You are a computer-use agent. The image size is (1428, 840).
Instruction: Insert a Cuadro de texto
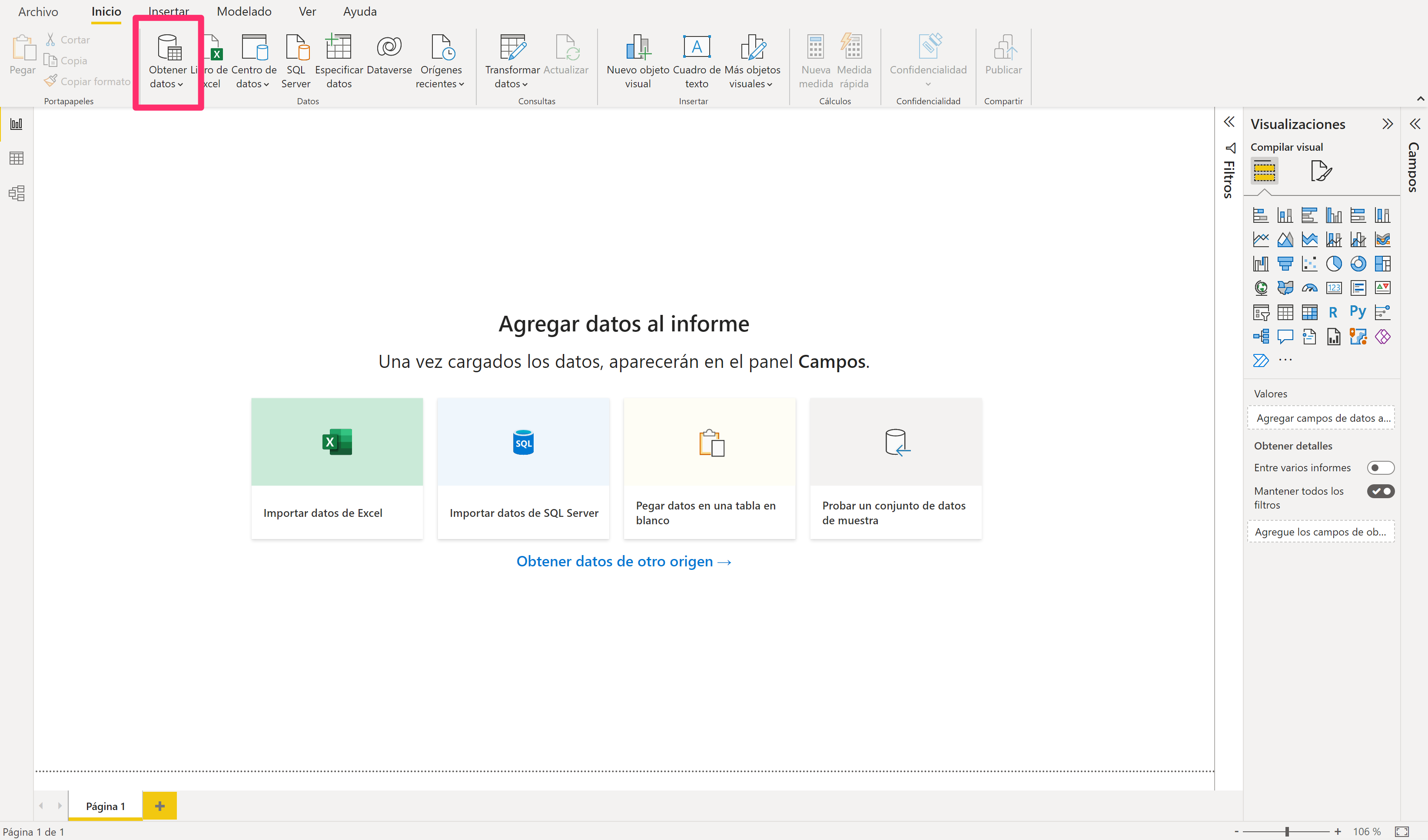tap(697, 61)
